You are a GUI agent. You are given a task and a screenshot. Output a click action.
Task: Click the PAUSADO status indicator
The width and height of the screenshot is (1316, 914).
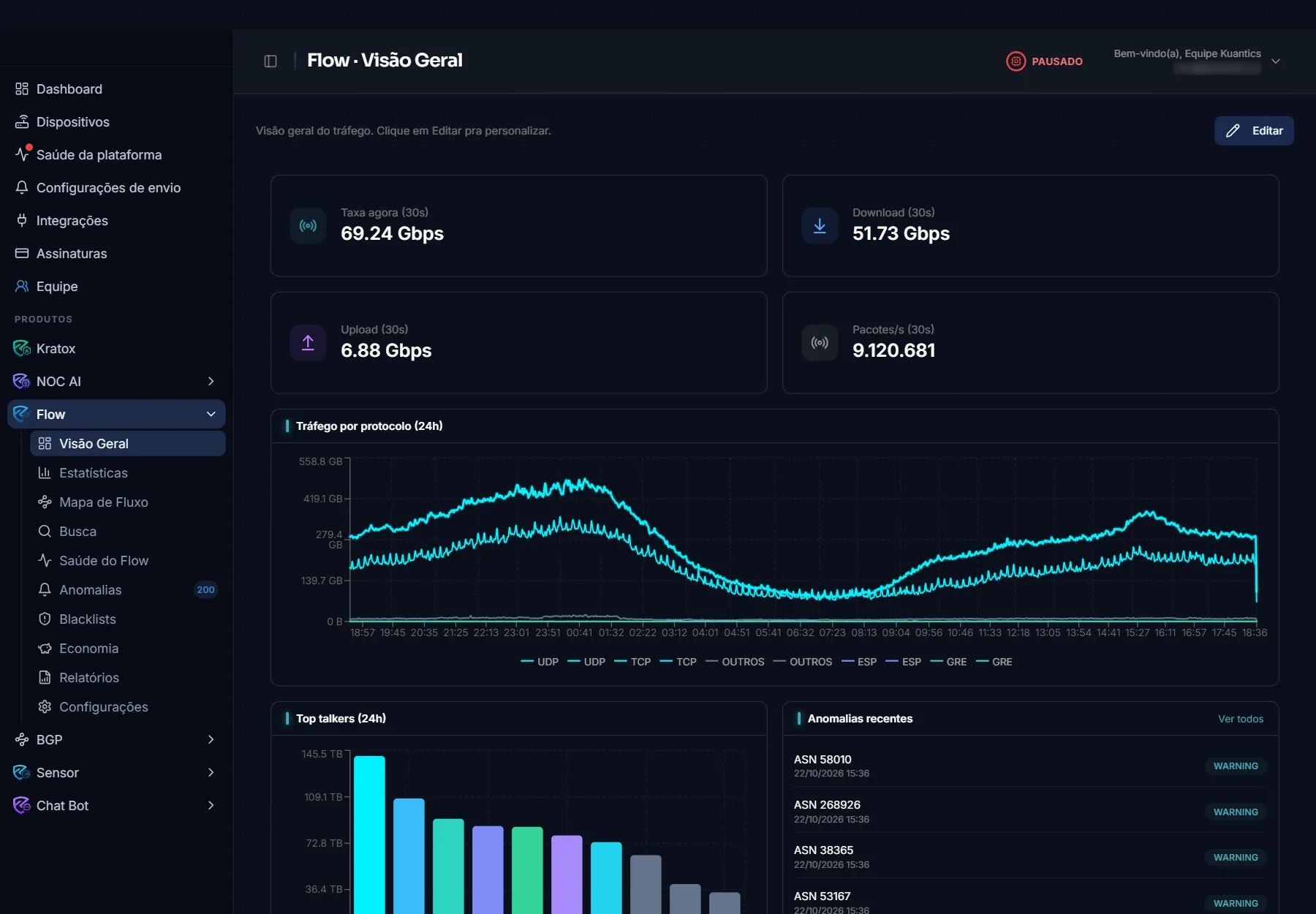click(x=1045, y=61)
